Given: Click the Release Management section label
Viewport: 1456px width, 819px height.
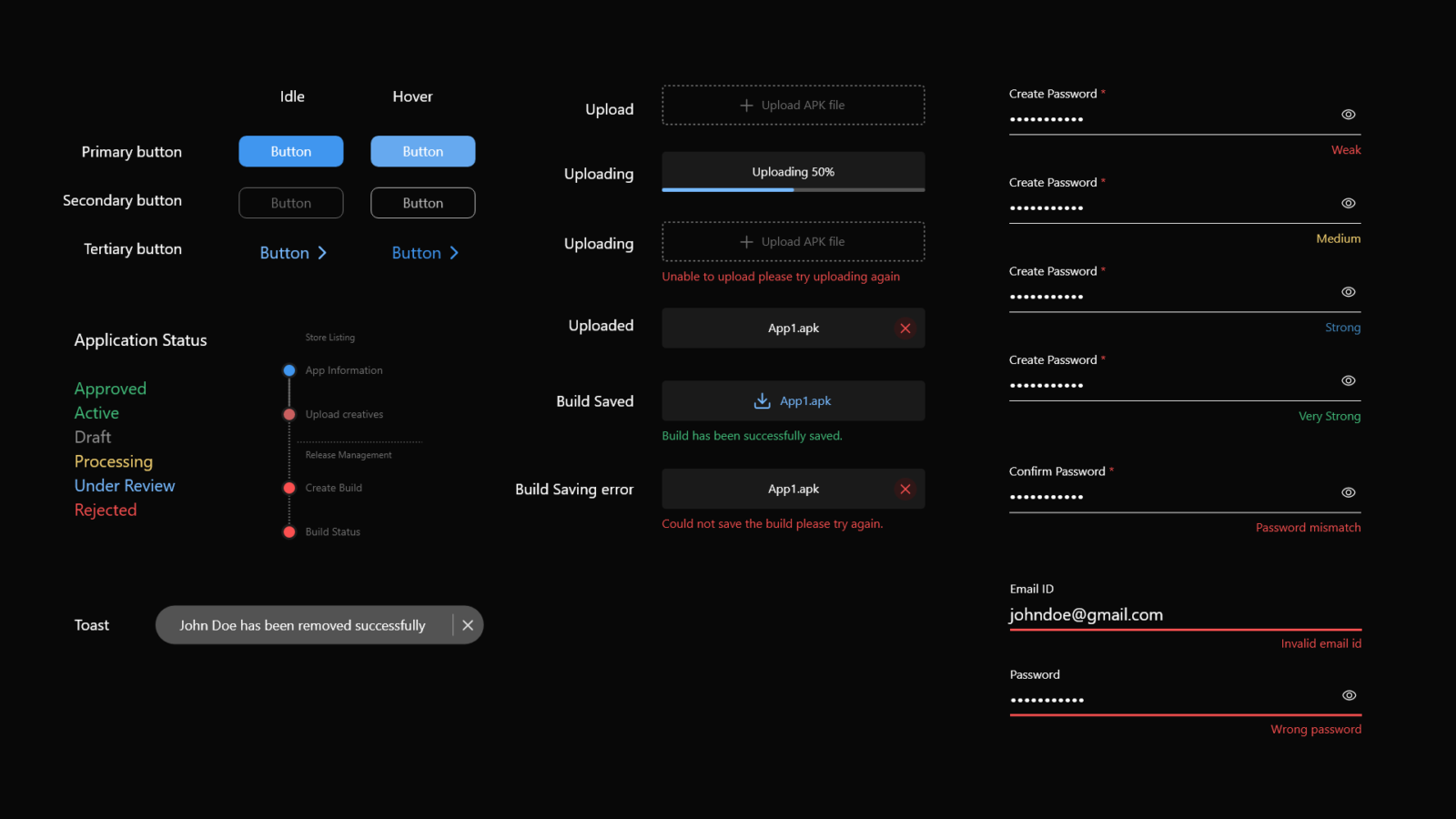Looking at the screenshot, I should click(x=349, y=455).
